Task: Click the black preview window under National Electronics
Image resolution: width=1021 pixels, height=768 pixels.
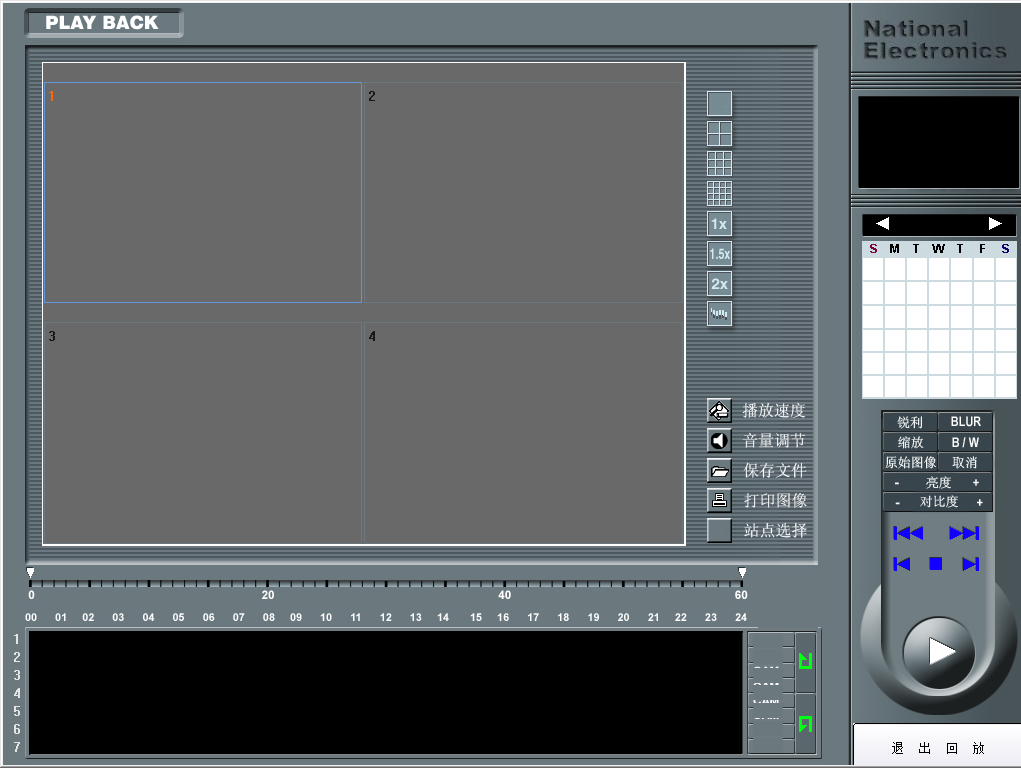Action: point(938,142)
